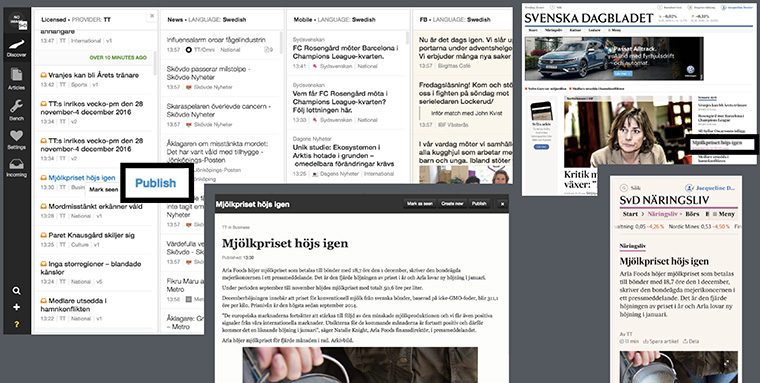Close the Licensed TT column
The height and width of the screenshot is (383, 760).
[152, 16]
